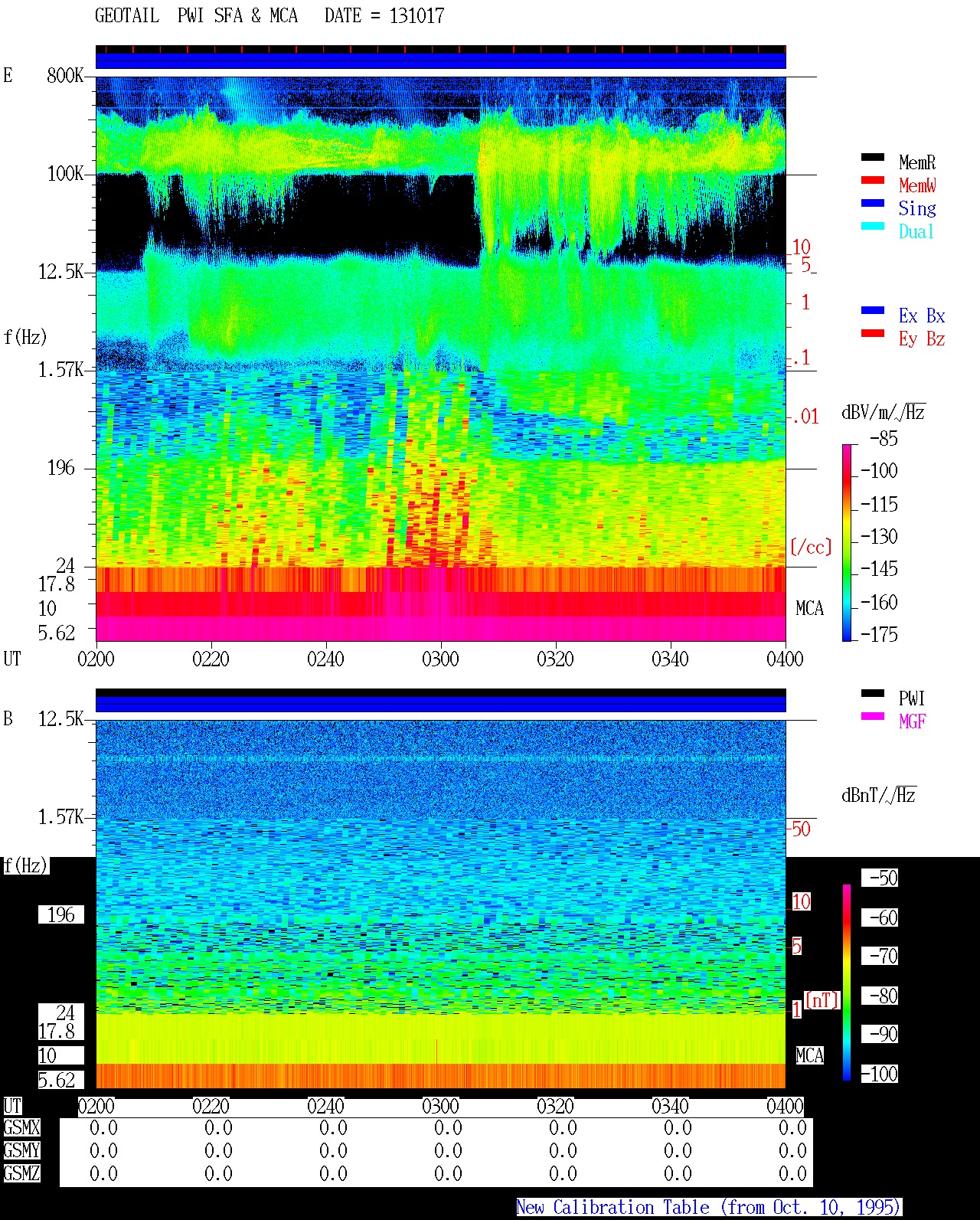Click the MCA label beside the E panel
This screenshot has width=980, height=1220.
tap(809, 609)
